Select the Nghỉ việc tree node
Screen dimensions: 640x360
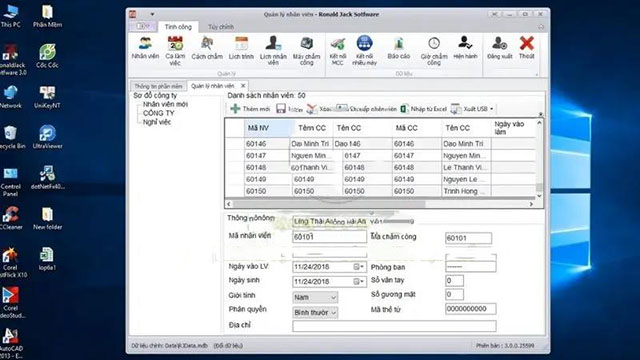(x=157, y=122)
